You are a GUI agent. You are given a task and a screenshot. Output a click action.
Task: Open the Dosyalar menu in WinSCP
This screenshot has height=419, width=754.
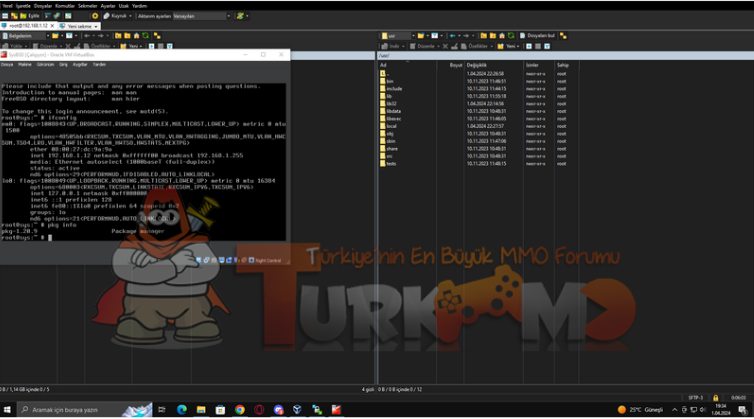coord(43,6)
